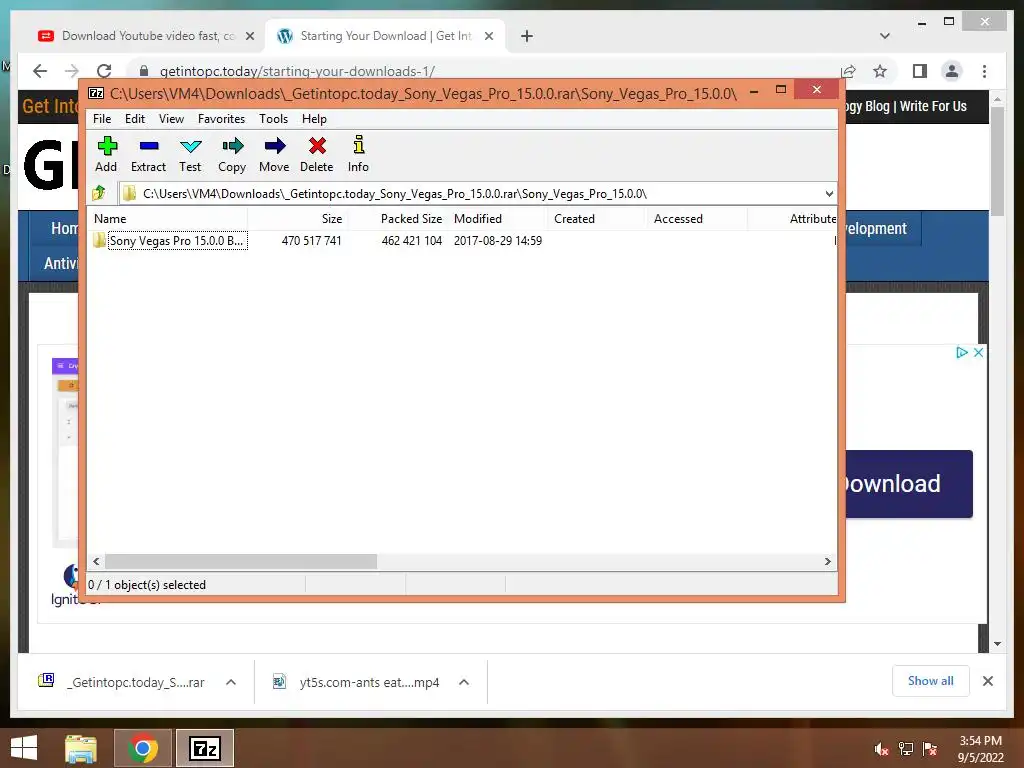Click the muted volume tray icon
1024x768 pixels.
[882, 749]
